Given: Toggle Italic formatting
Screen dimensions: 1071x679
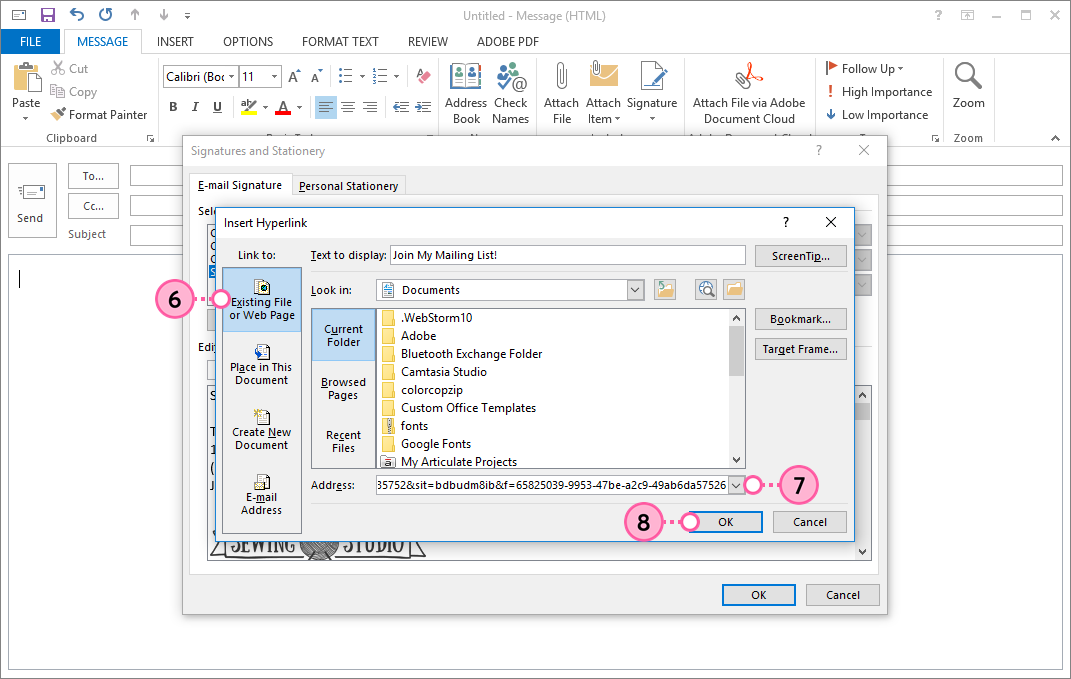Looking at the screenshot, I should tap(195, 107).
